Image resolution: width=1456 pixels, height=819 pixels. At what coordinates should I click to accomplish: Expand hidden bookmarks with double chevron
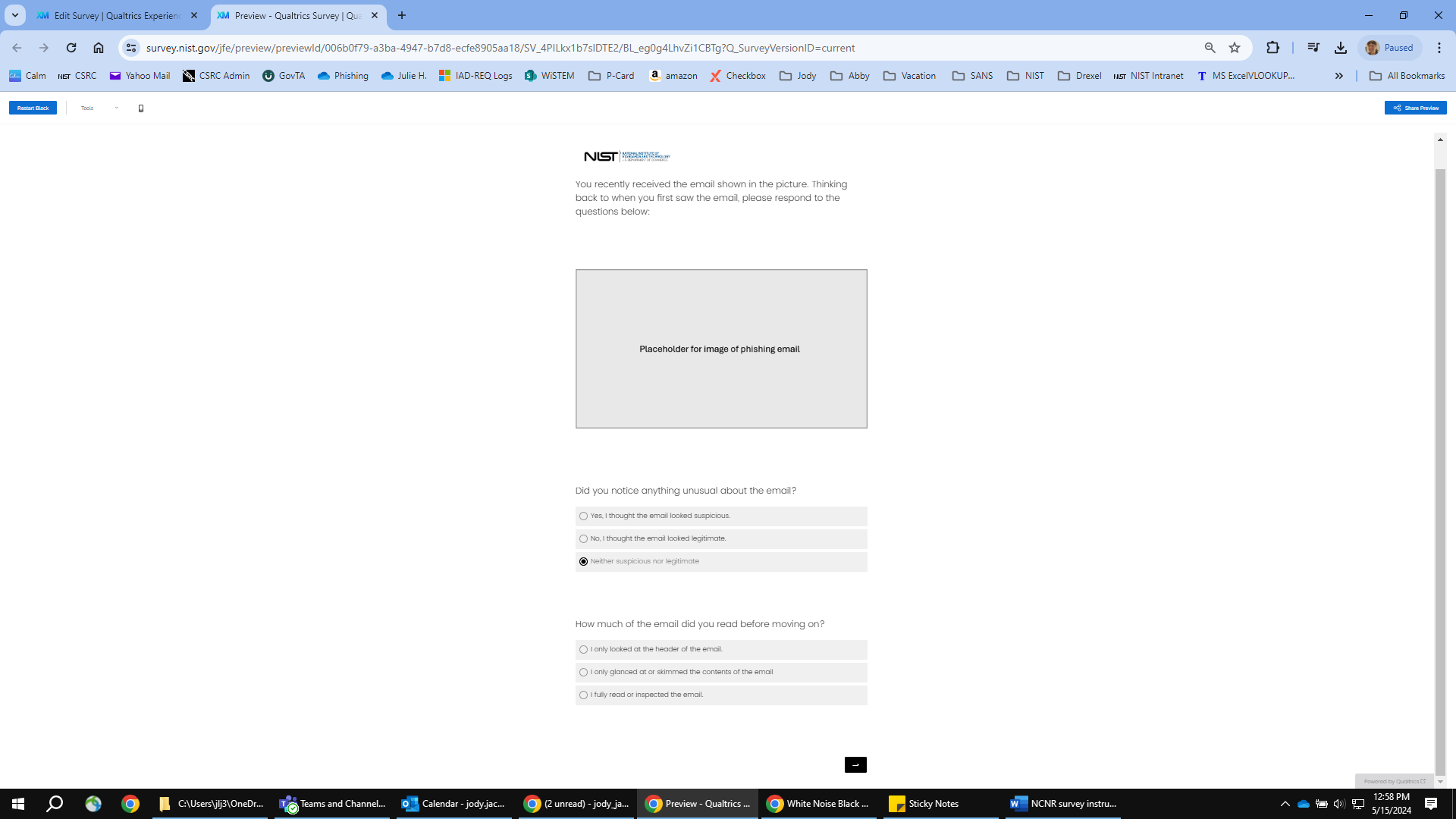(x=1339, y=76)
